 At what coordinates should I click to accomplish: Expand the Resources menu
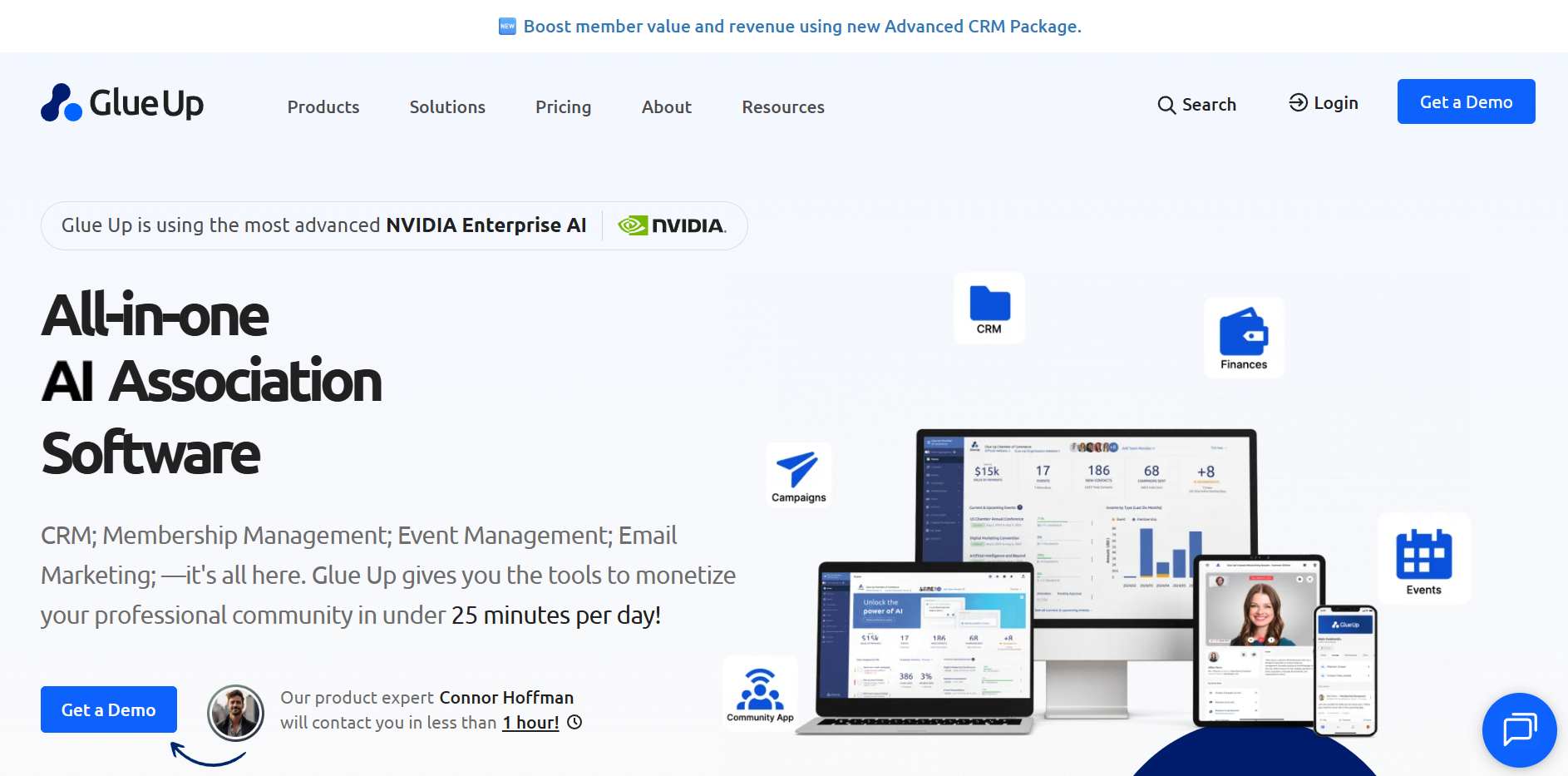point(782,107)
